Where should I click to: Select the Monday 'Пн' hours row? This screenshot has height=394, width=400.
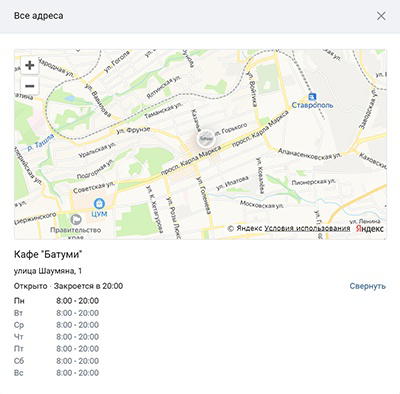(x=56, y=301)
